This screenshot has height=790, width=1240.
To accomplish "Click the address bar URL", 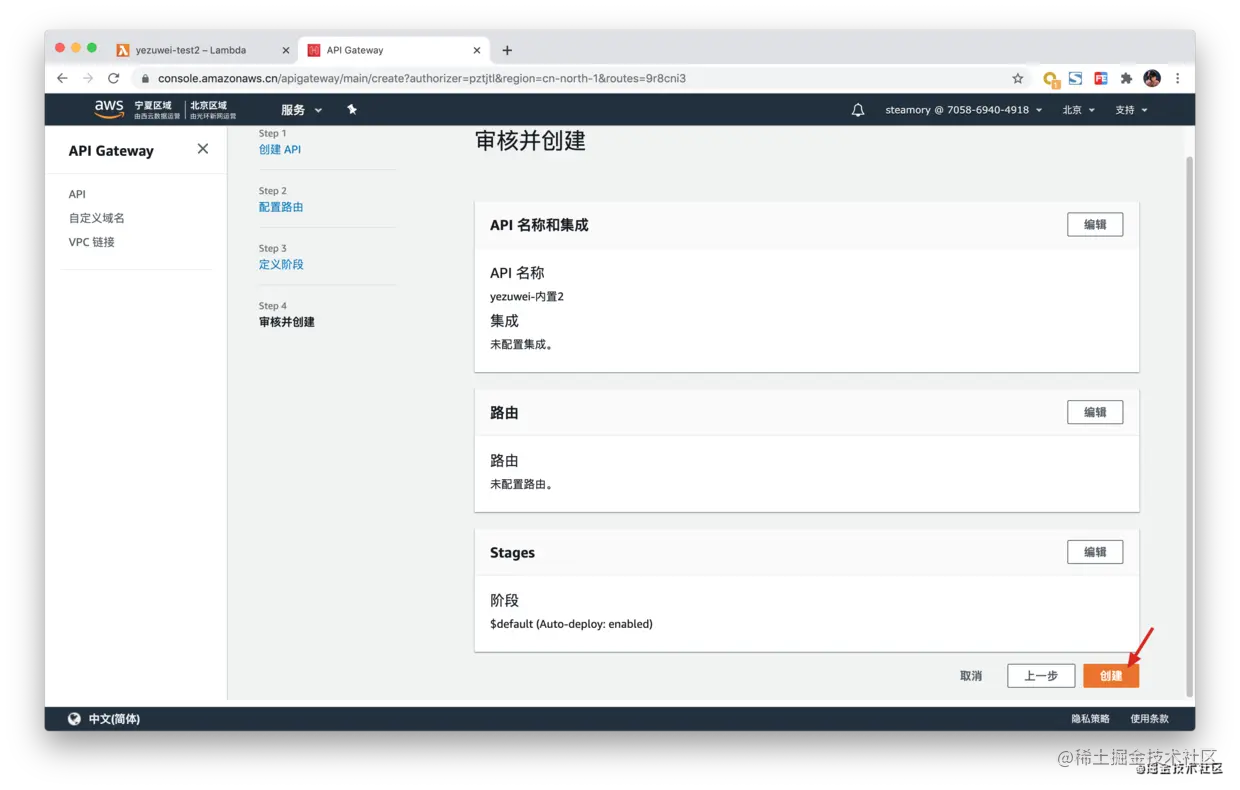I will 422,78.
